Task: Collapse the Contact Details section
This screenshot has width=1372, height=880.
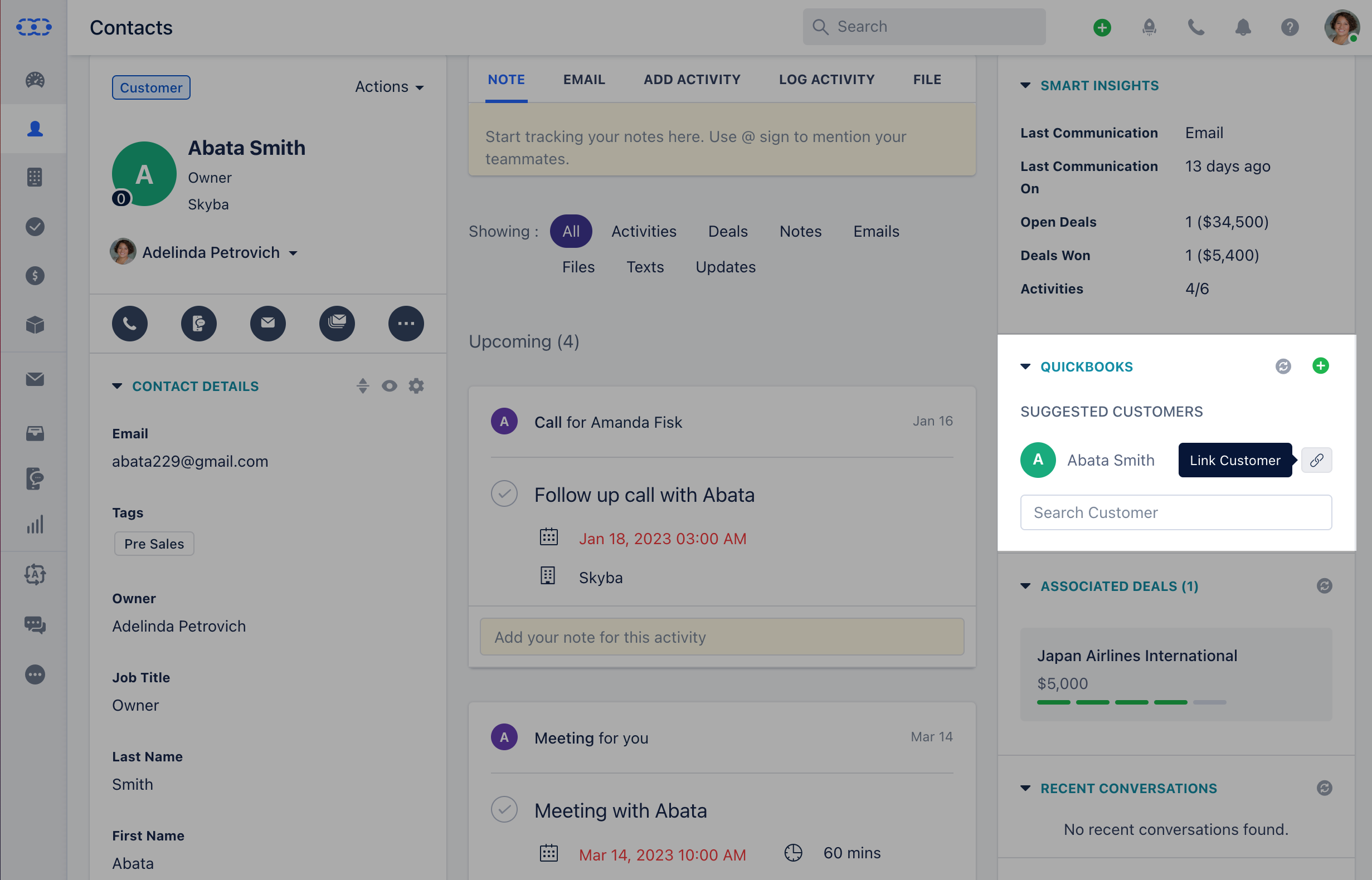Action: coord(116,386)
